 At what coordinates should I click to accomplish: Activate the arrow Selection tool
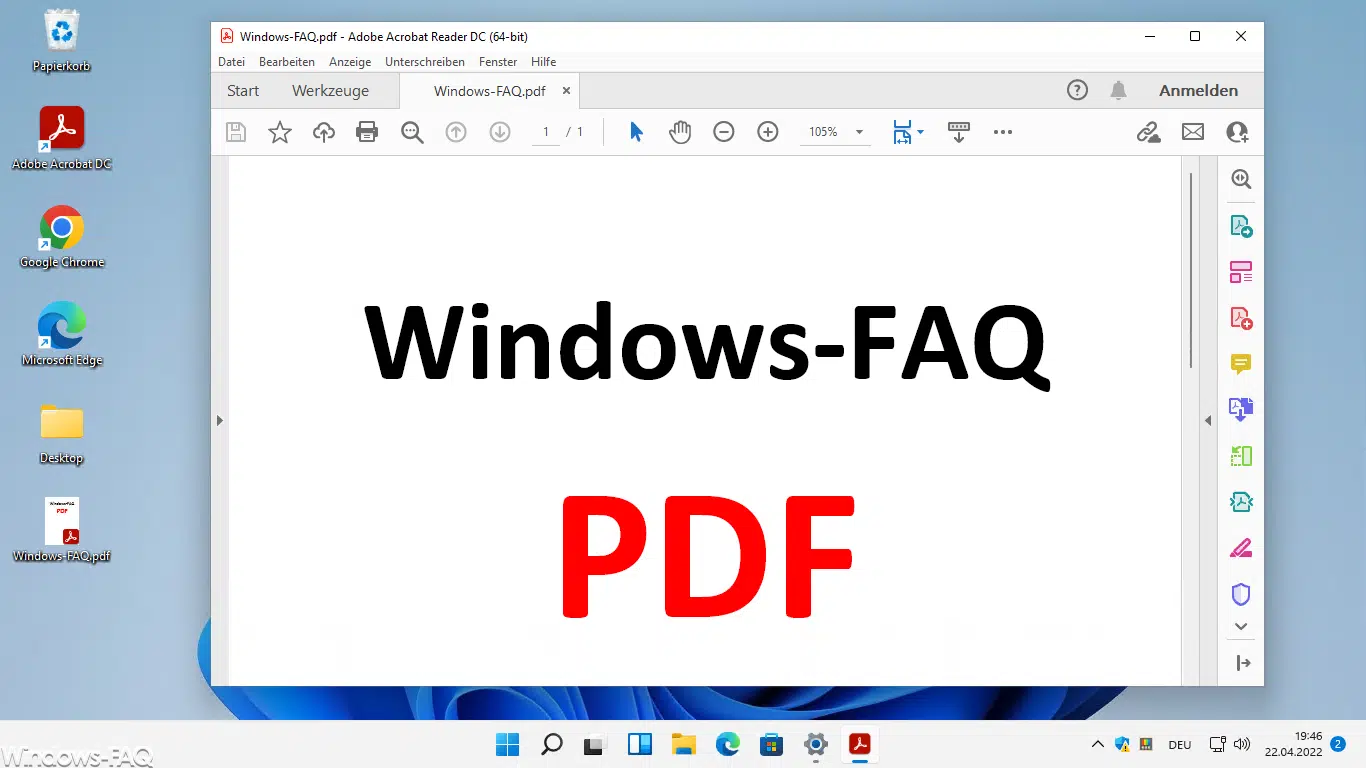[636, 132]
